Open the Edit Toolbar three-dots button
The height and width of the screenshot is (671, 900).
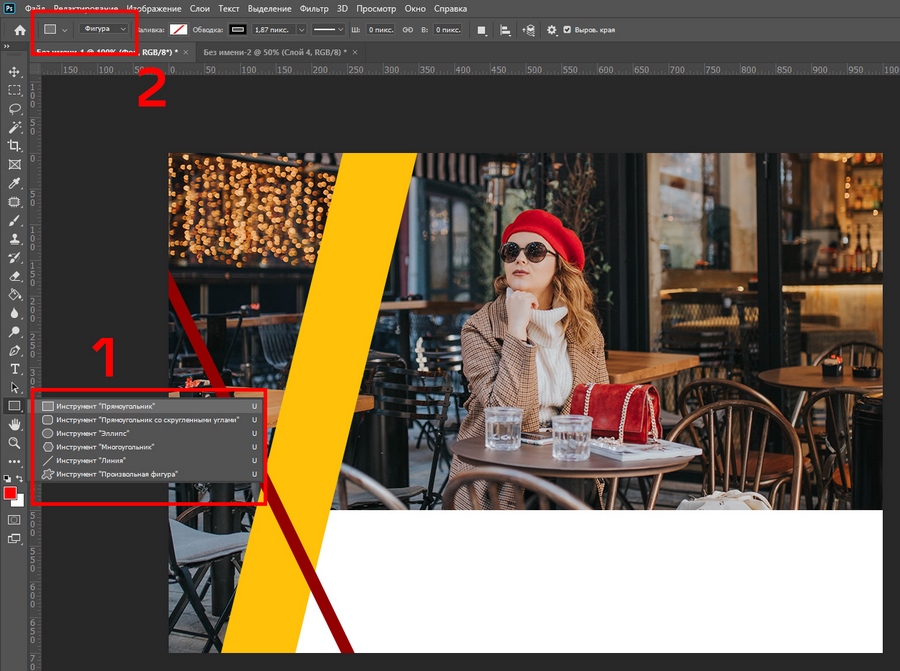pyautogui.click(x=14, y=461)
